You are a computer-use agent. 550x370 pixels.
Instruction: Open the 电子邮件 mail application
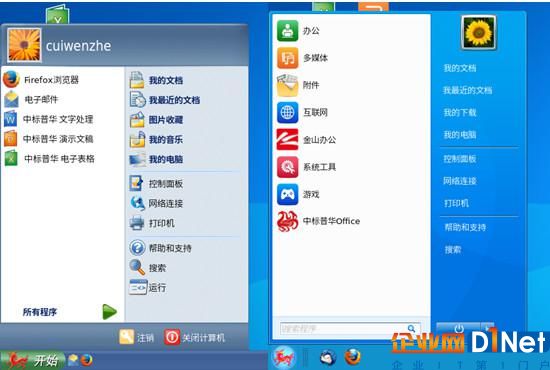tap(31, 100)
